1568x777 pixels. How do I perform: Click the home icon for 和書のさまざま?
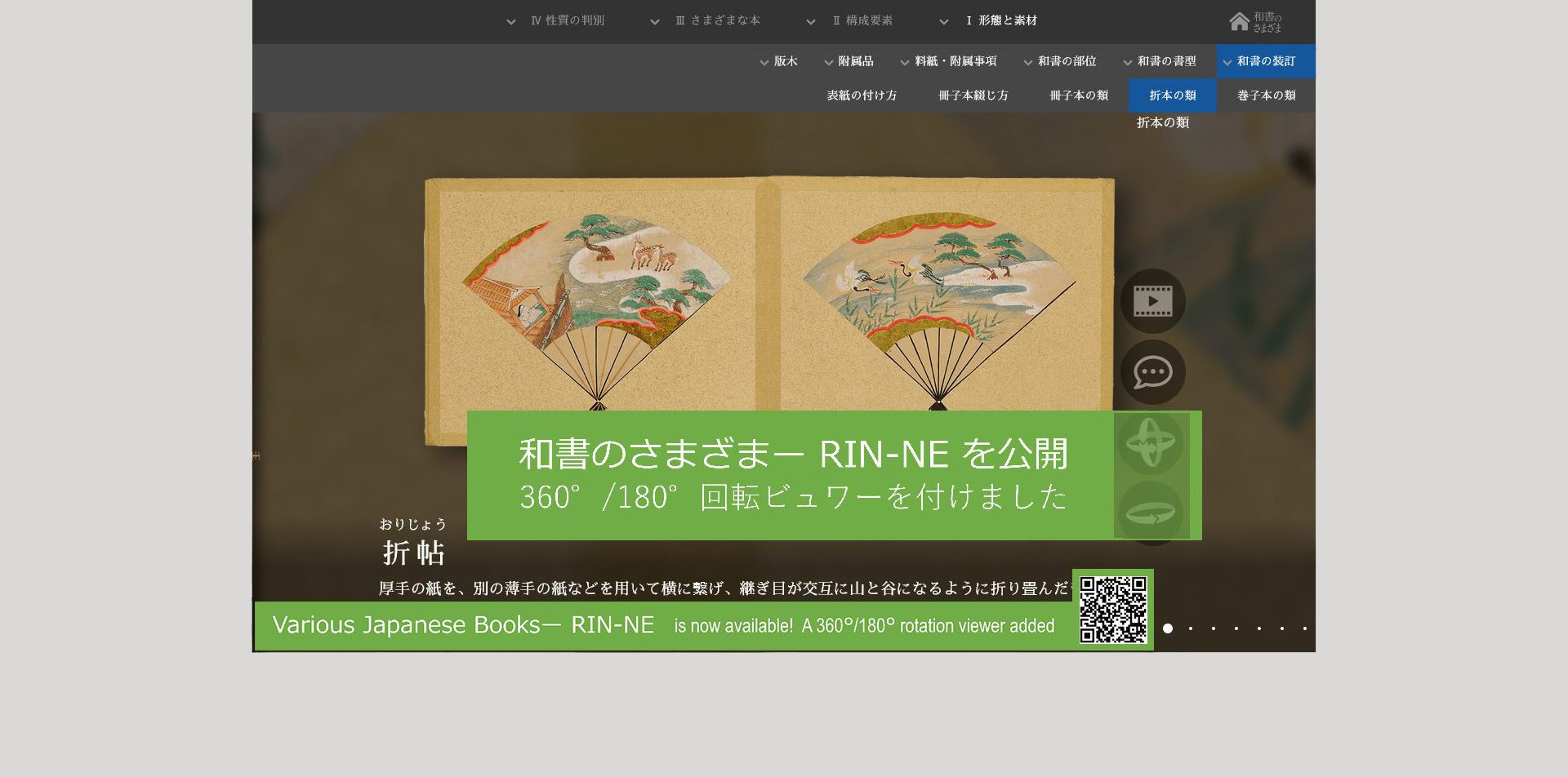[x=1254, y=22]
